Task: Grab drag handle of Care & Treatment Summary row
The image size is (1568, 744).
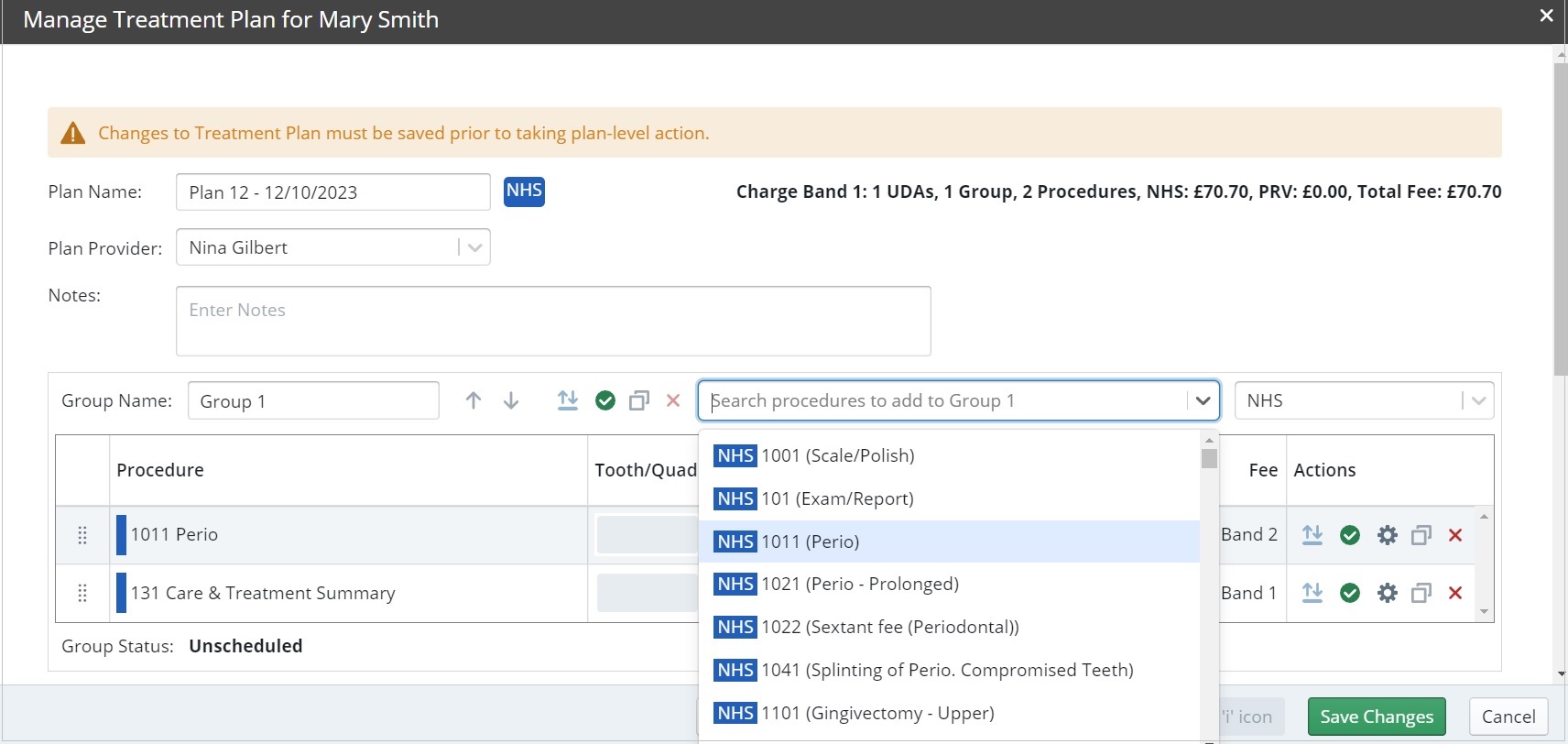Action: [x=82, y=593]
